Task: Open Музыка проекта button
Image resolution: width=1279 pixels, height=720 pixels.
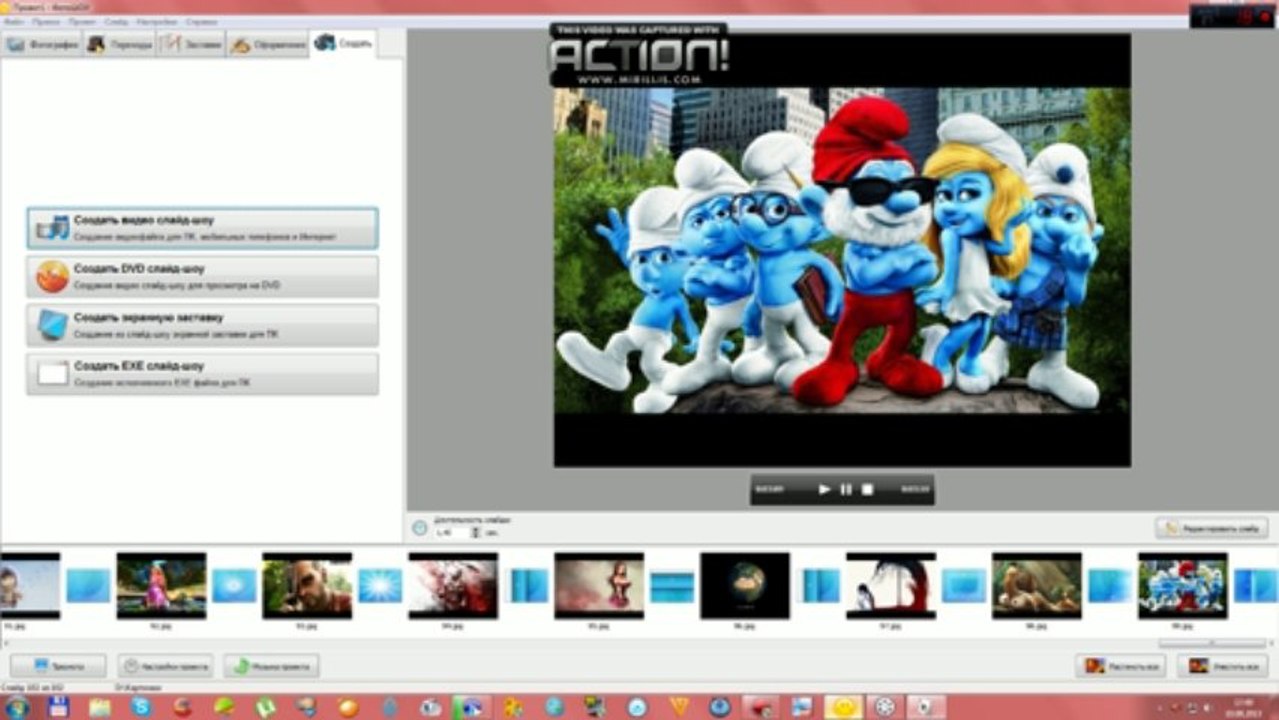Action: click(271, 665)
